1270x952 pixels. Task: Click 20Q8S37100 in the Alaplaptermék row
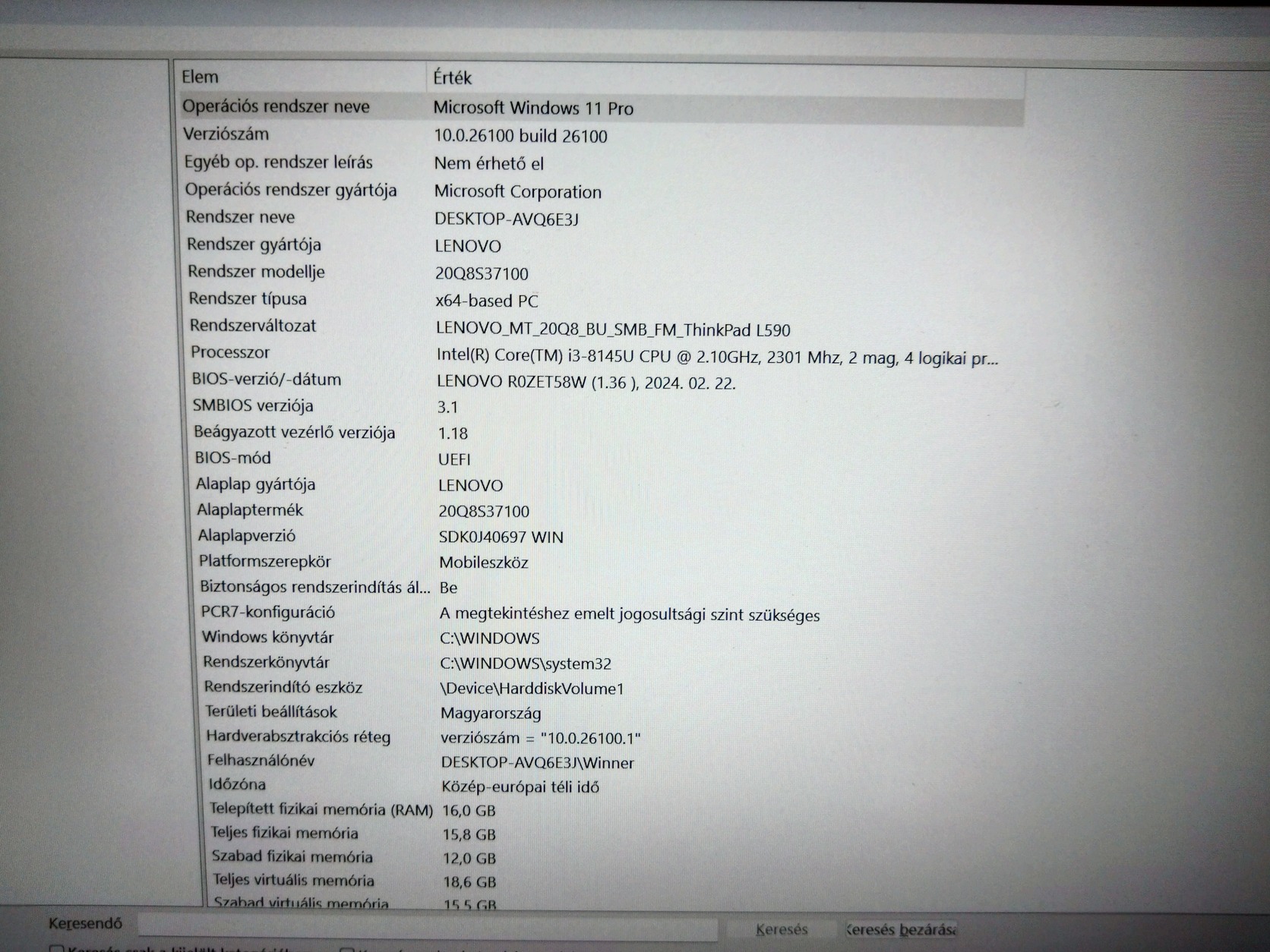pos(484,511)
